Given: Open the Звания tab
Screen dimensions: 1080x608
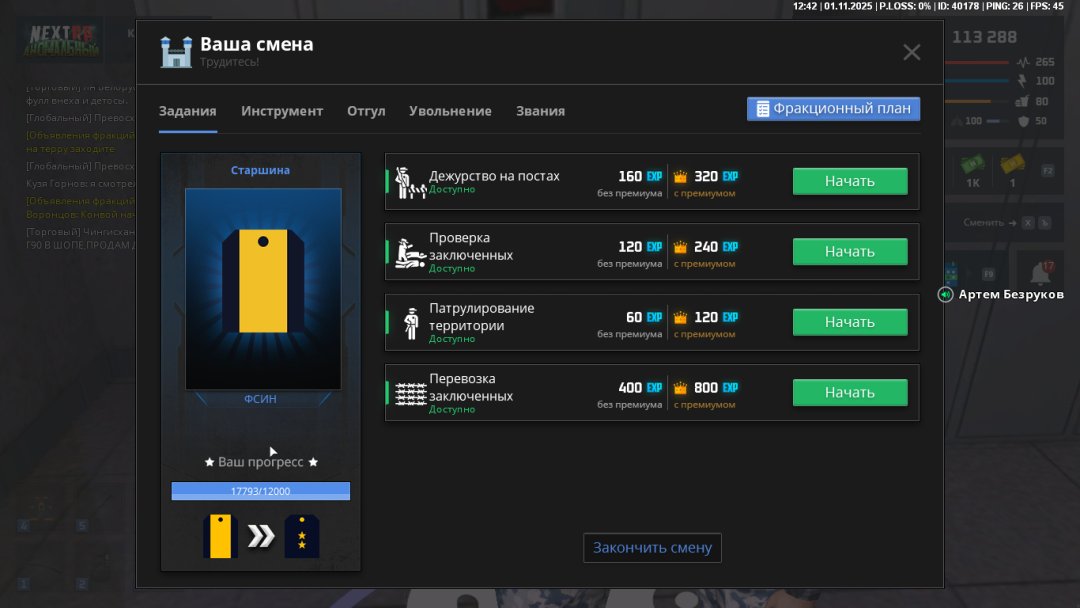Looking at the screenshot, I should [x=540, y=111].
